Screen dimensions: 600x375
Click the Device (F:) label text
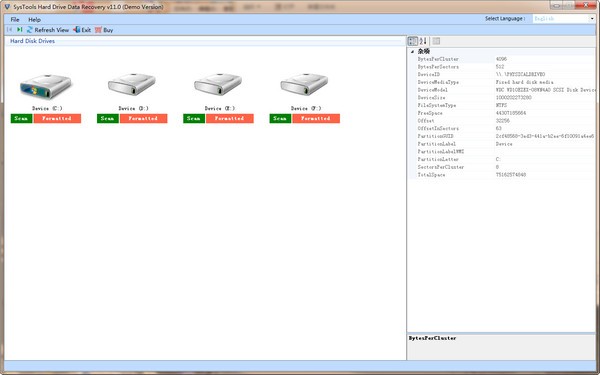click(x=306, y=108)
